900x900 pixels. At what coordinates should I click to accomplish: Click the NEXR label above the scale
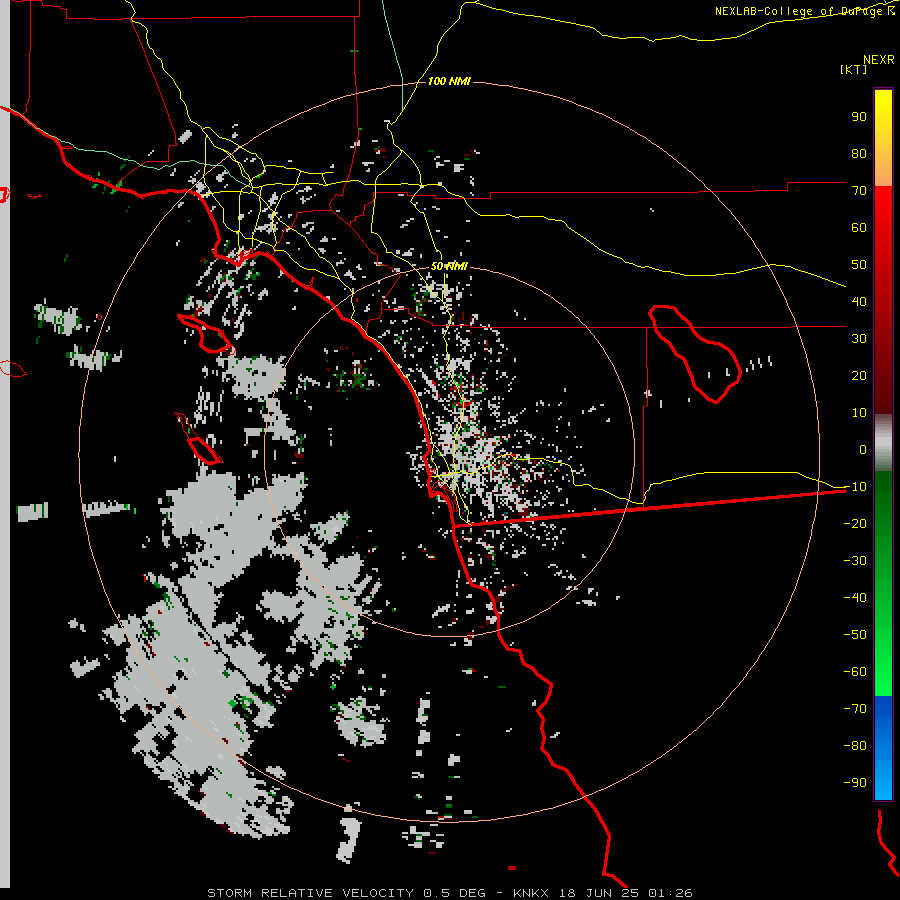(x=879, y=60)
